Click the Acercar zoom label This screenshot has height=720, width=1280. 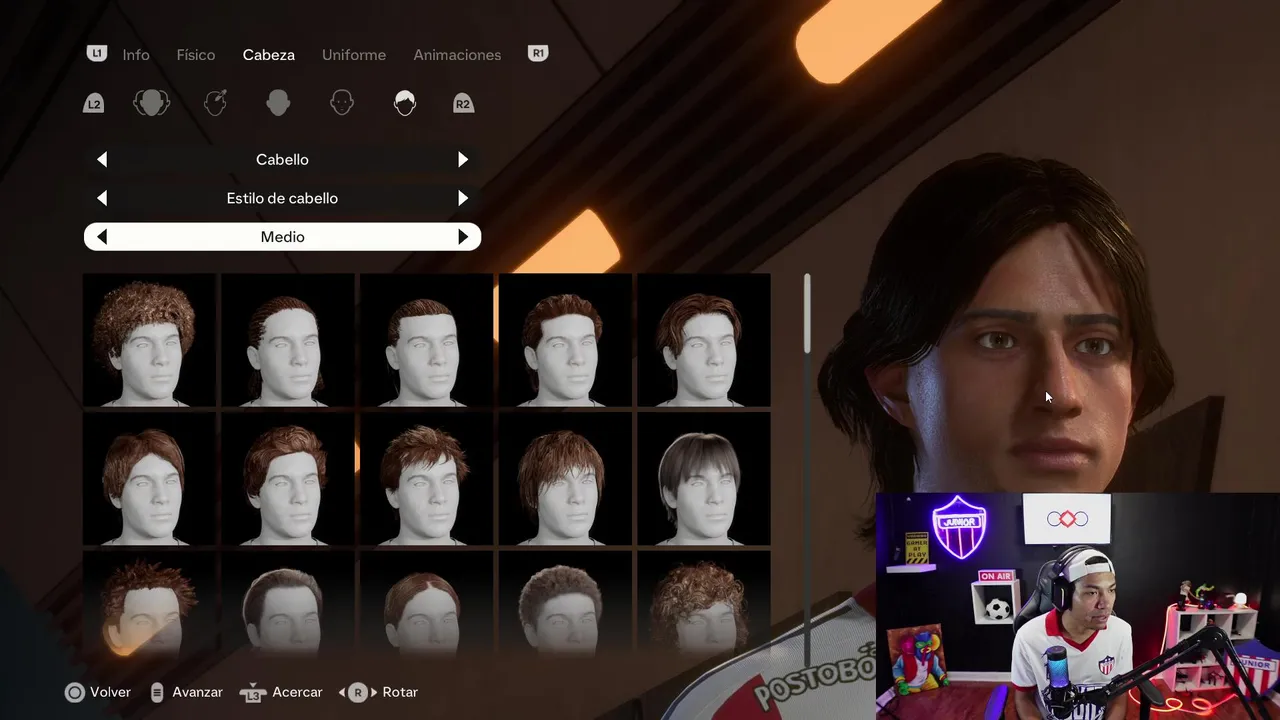[x=297, y=692]
